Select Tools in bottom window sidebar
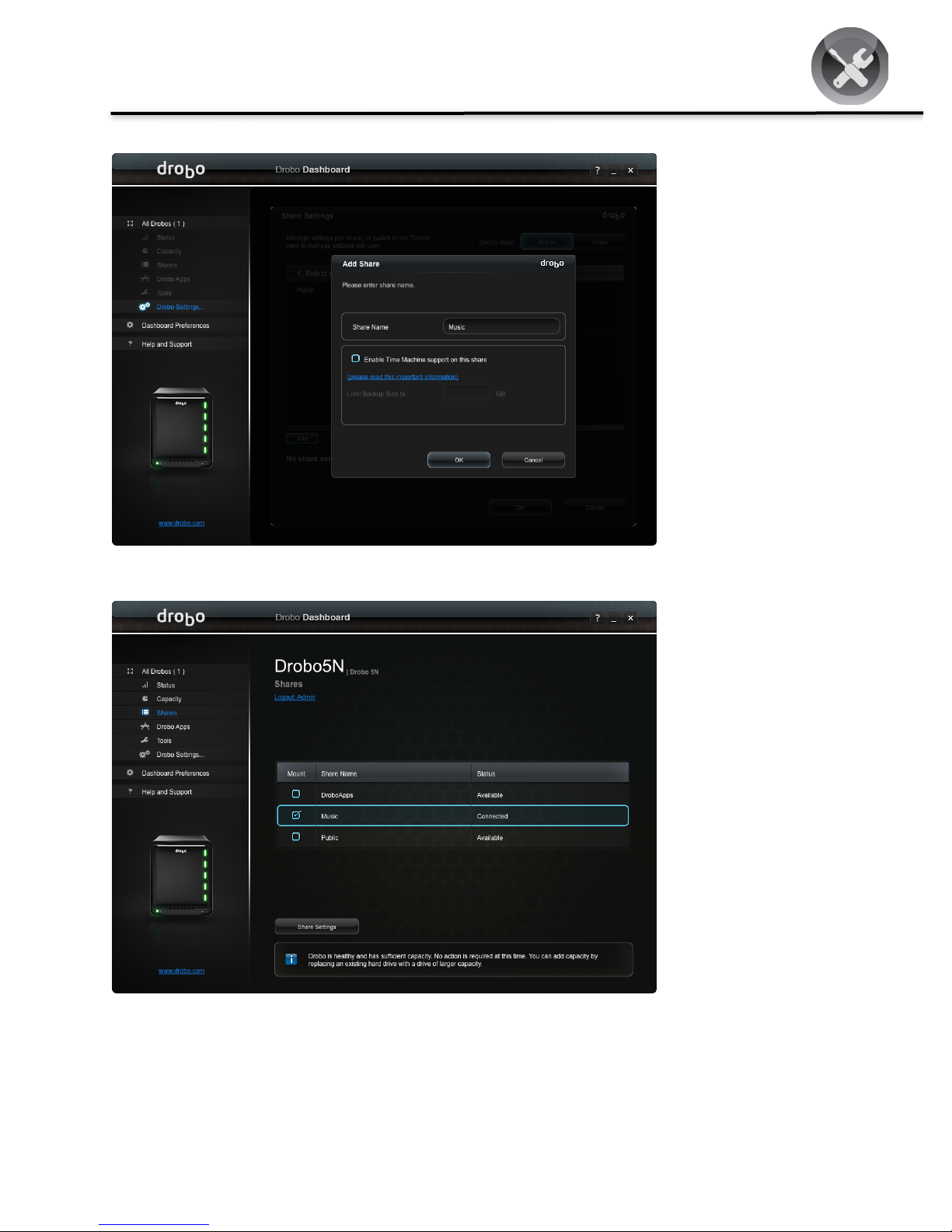 [x=164, y=741]
